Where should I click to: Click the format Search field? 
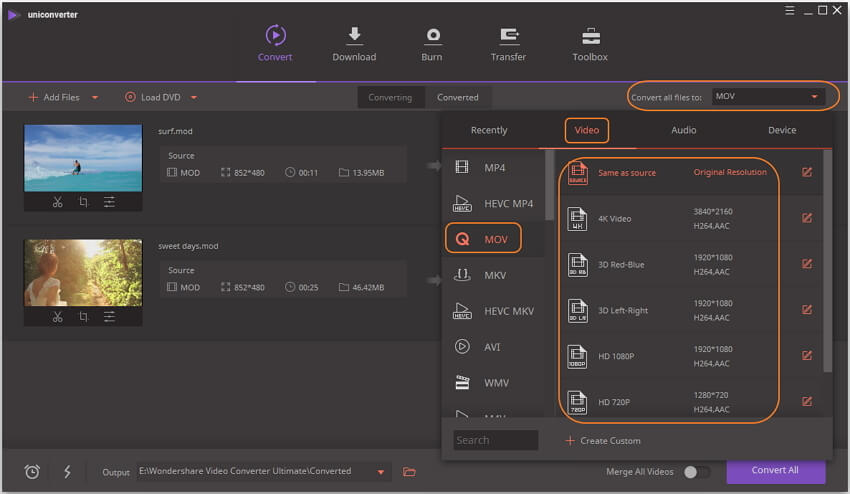[x=495, y=440]
